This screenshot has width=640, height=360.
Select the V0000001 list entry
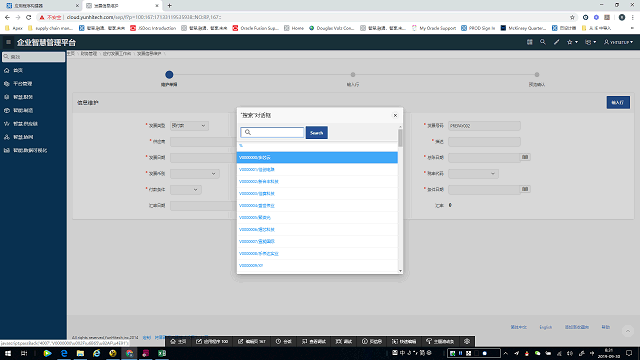tap(317, 169)
